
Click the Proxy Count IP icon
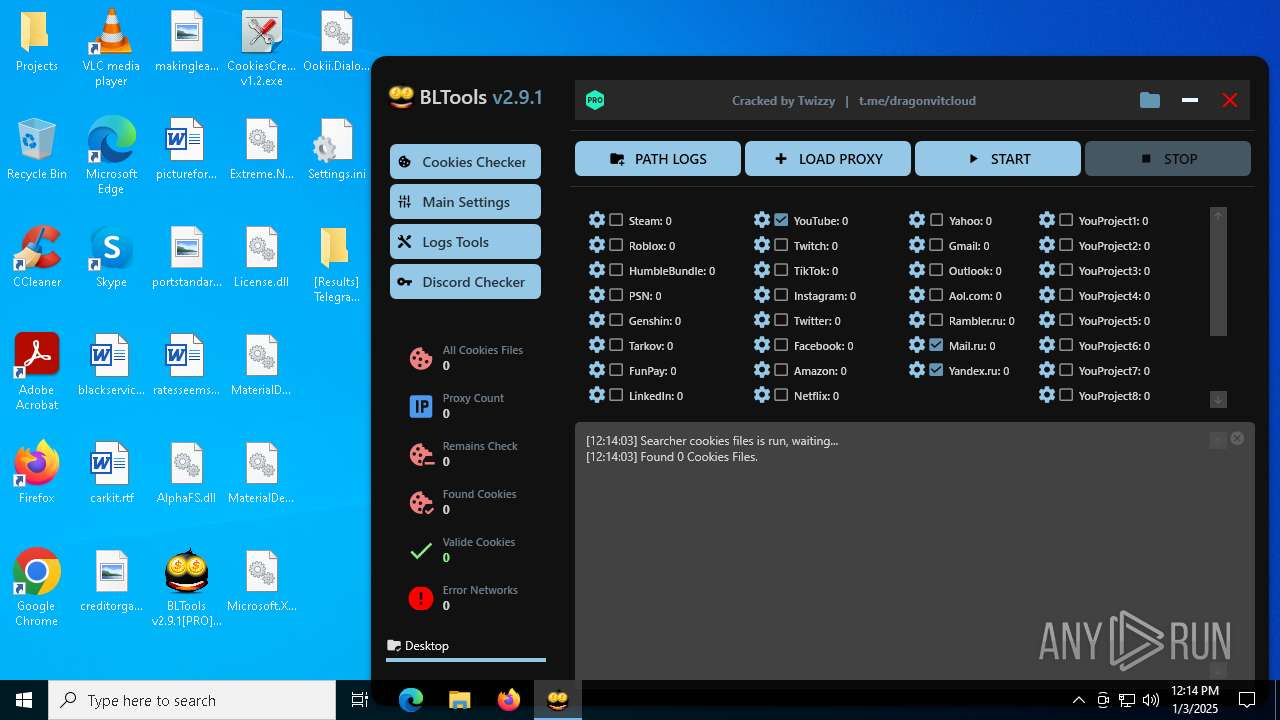[421, 406]
